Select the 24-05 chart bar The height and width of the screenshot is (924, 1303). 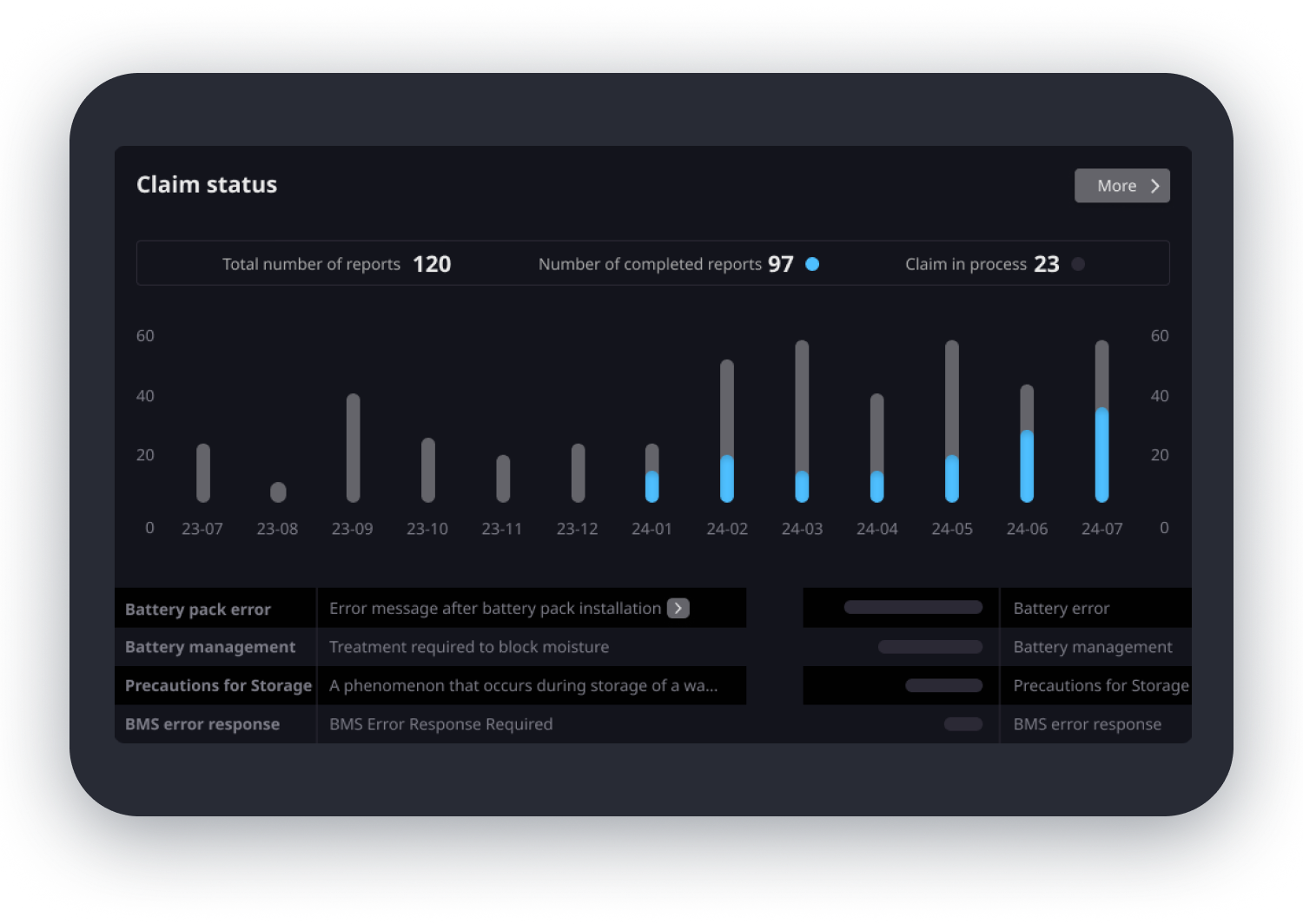pyautogui.click(x=952, y=421)
